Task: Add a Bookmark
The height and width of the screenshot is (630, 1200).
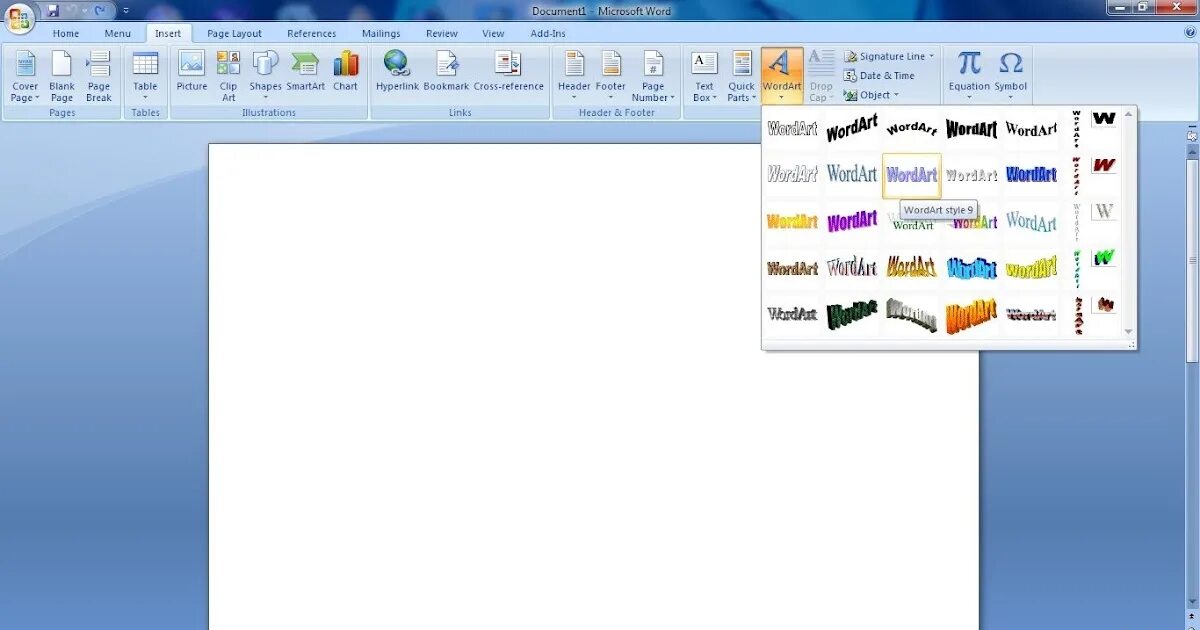Action: tap(446, 72)
